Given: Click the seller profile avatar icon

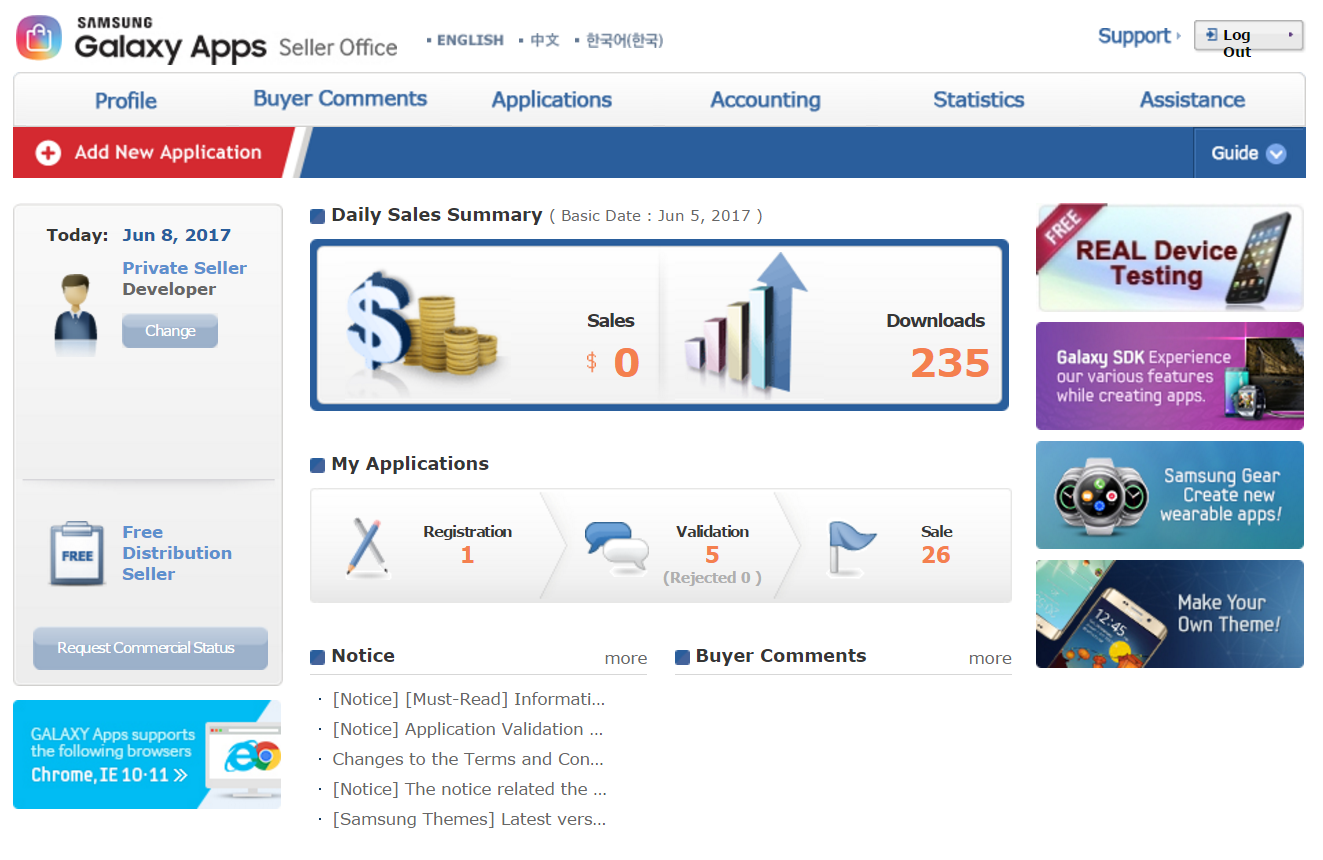Looking at the screenshot, I should [x=76, y=313].
